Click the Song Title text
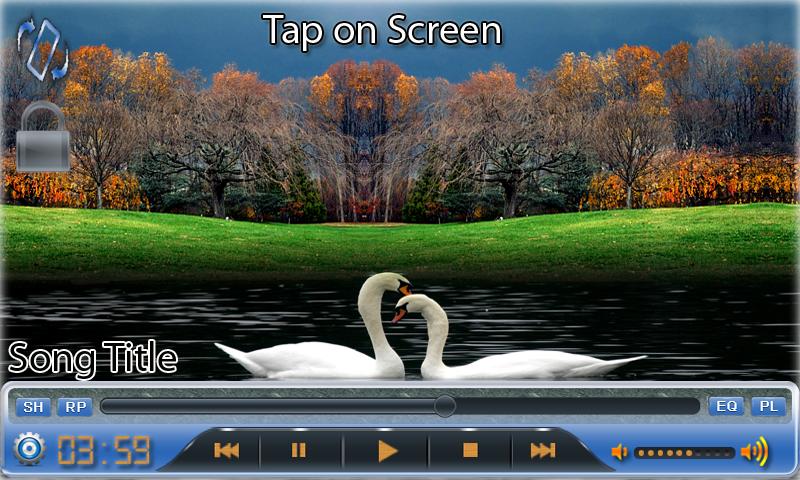The height and width of the screenshot is (480, 800). pyautogui.click(x=93, y=359)
